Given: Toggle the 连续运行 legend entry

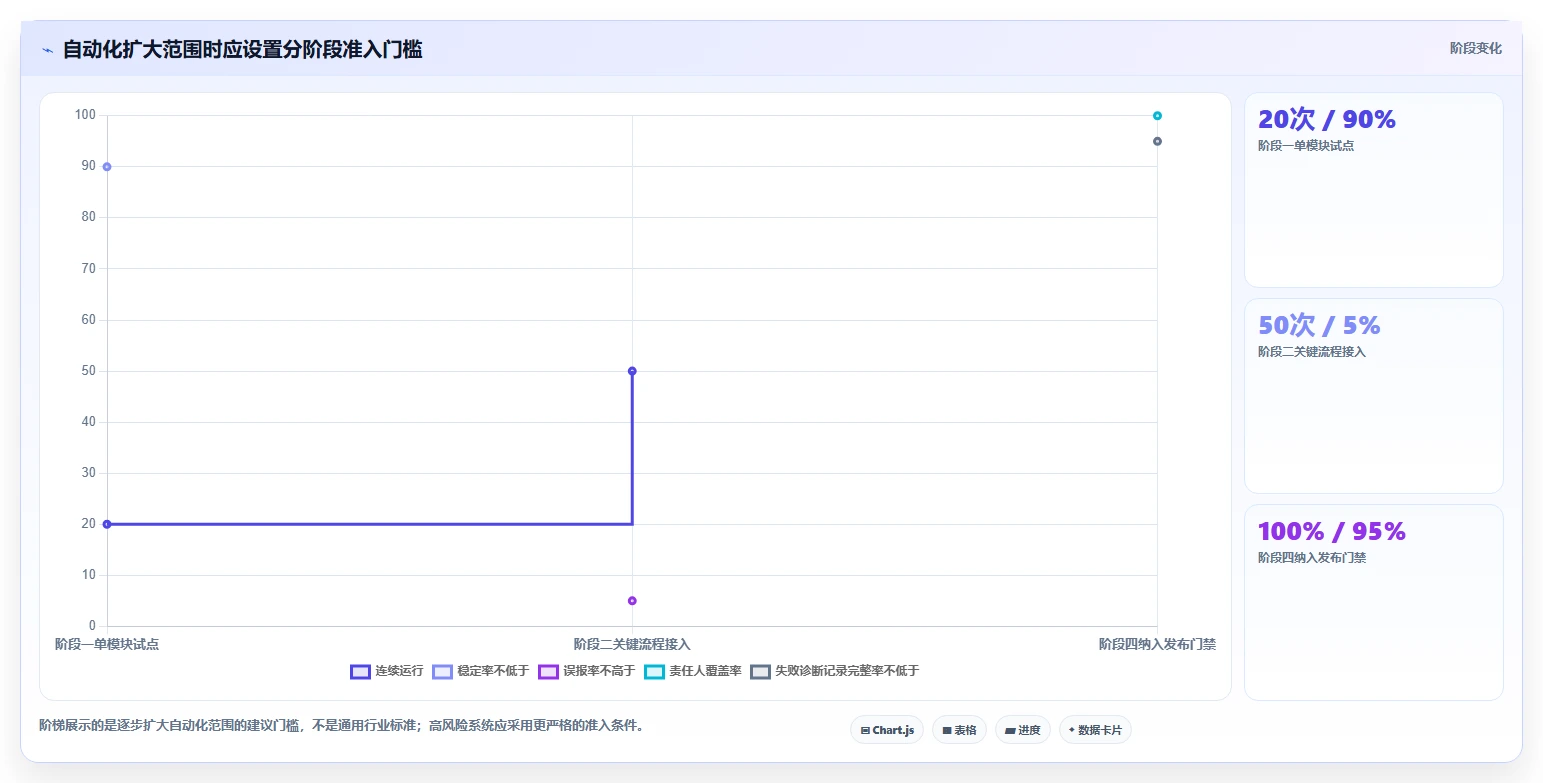Looking at the screenshot, I should click(387, 671).
